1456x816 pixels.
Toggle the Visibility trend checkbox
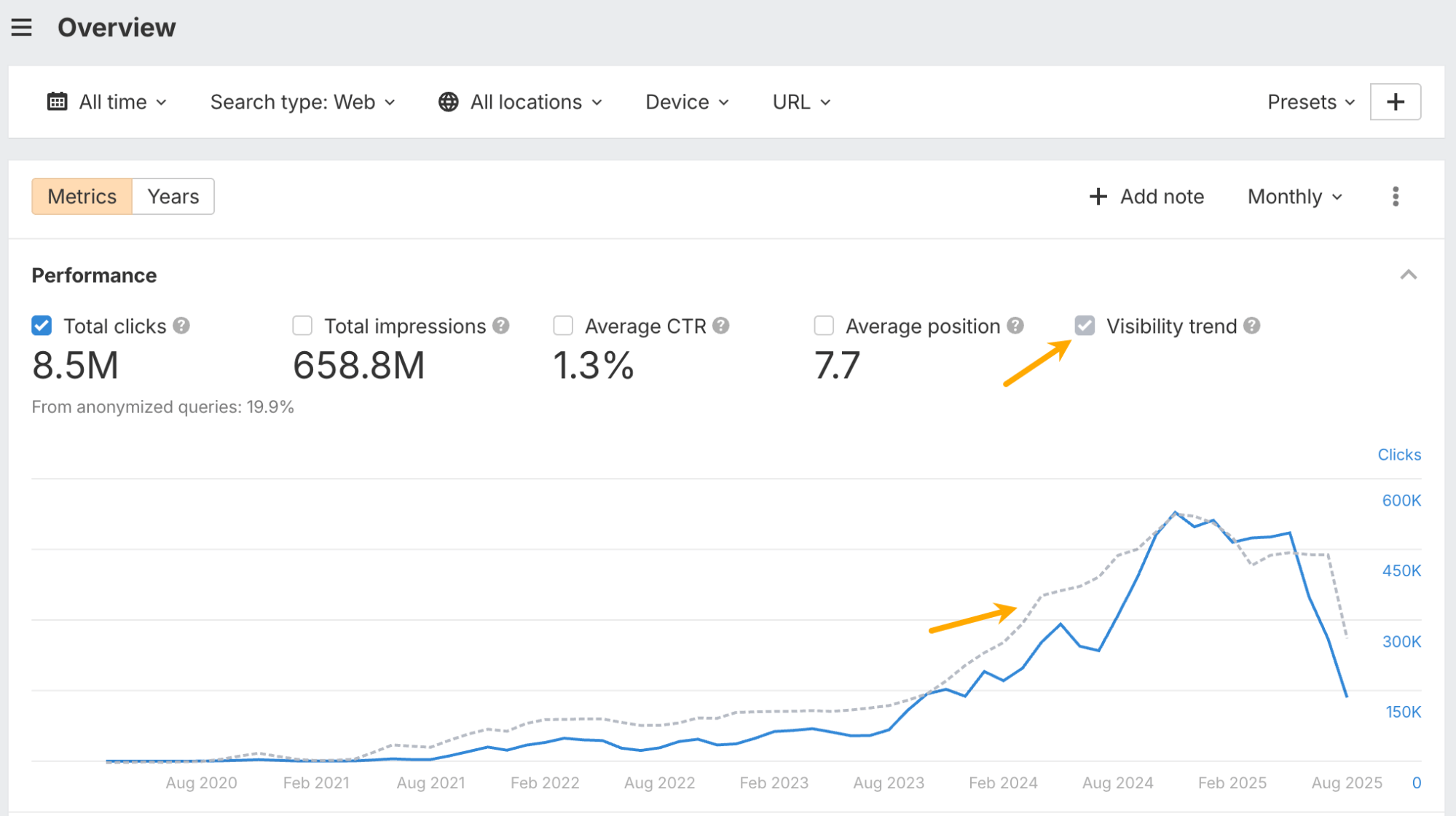tap(1085, 326)
